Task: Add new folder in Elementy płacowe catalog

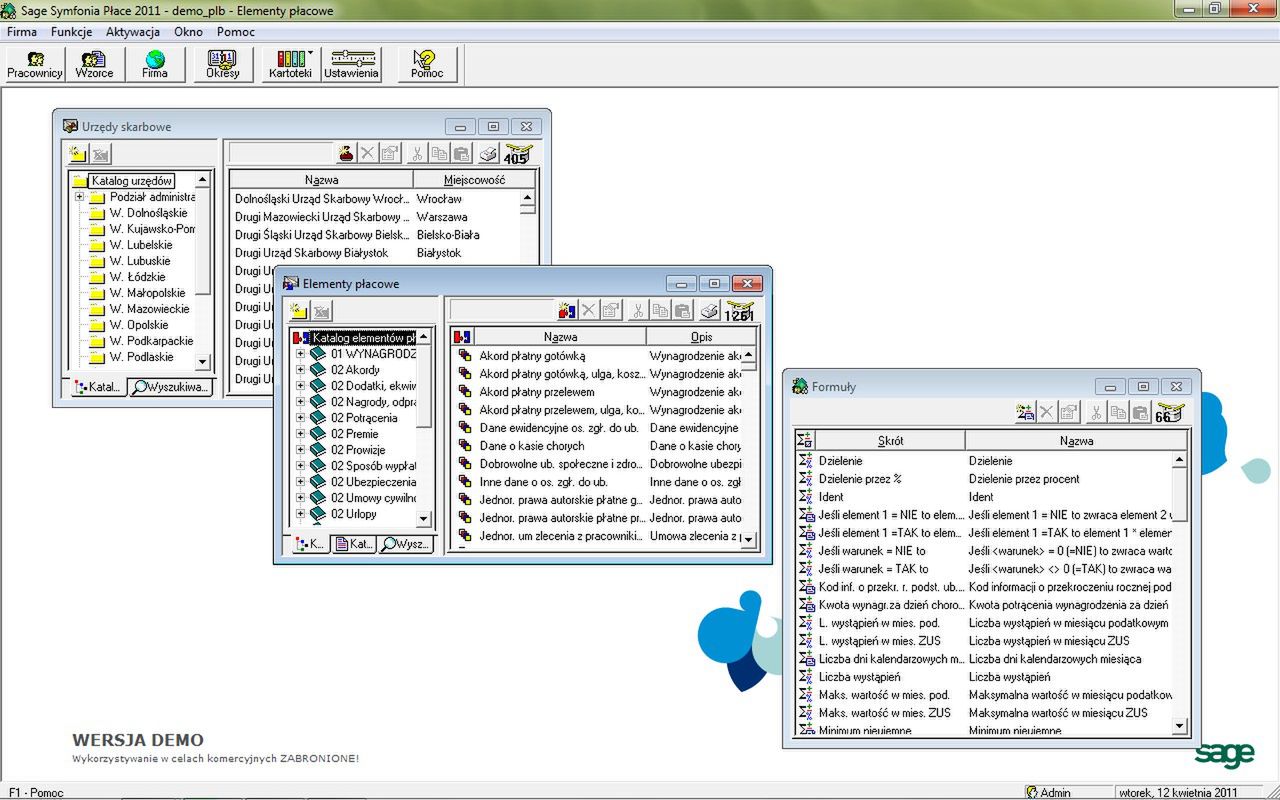Action: pos(300,311)
